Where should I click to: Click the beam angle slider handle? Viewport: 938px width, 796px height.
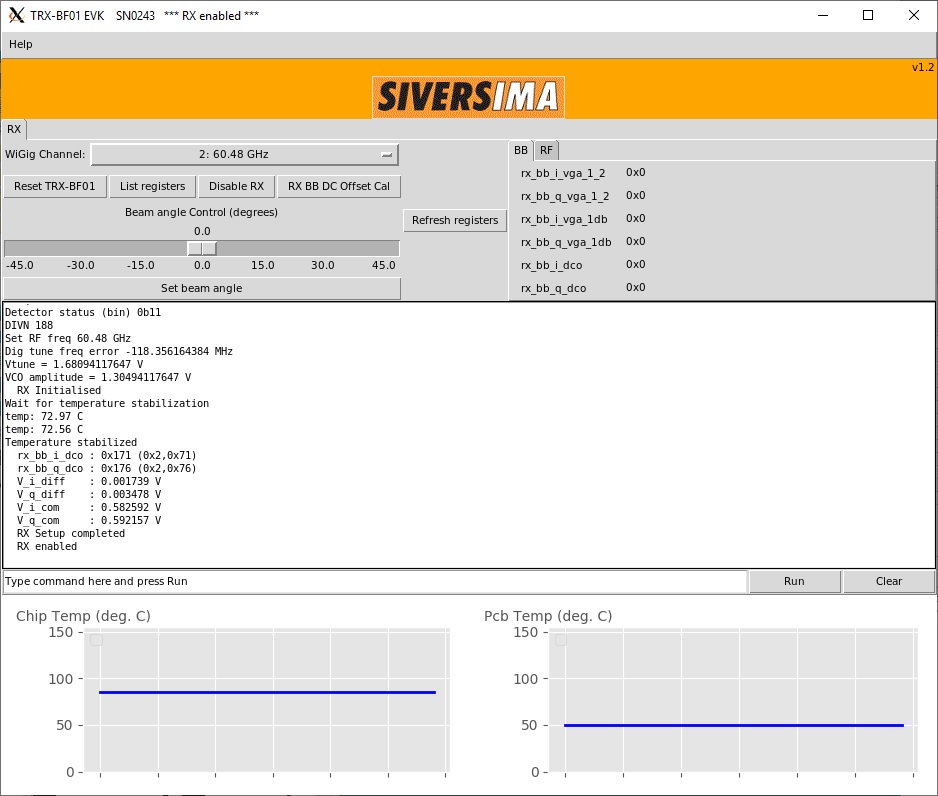click(202, 248)
